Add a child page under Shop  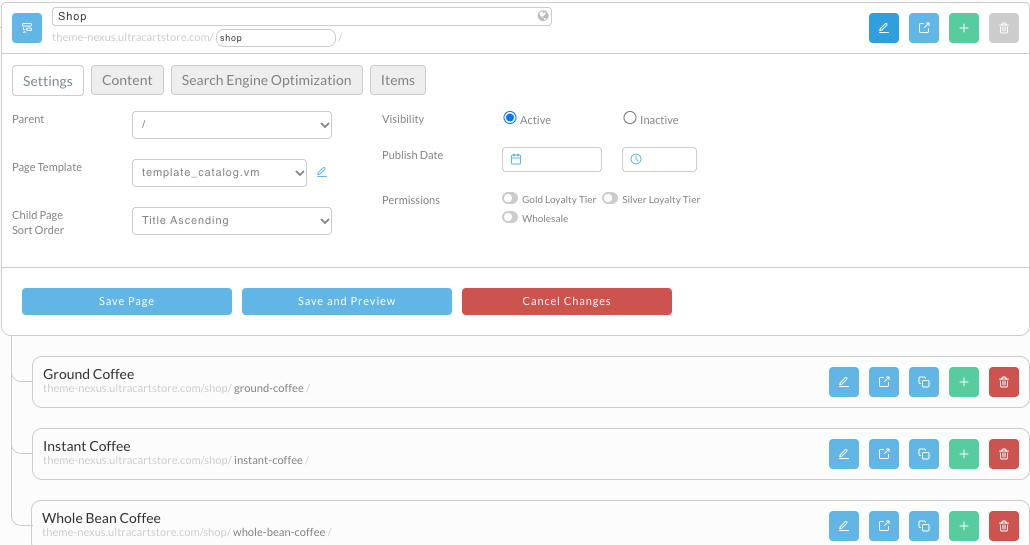[x=964, y=28]
